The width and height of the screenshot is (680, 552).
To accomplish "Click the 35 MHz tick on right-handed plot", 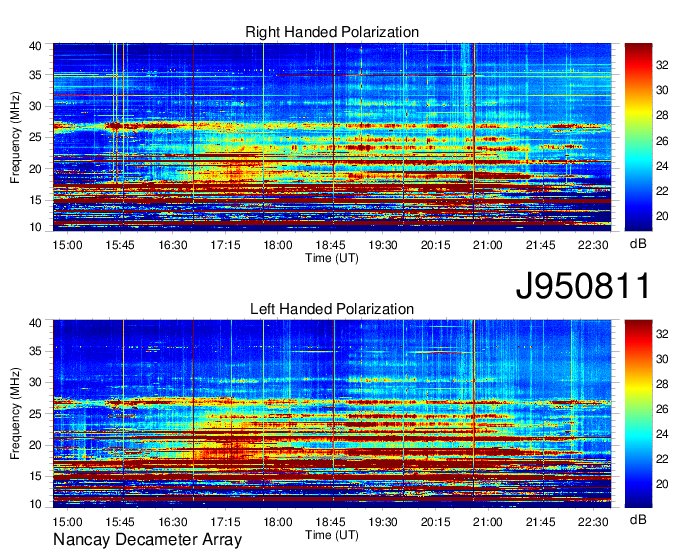I will 35,75.
